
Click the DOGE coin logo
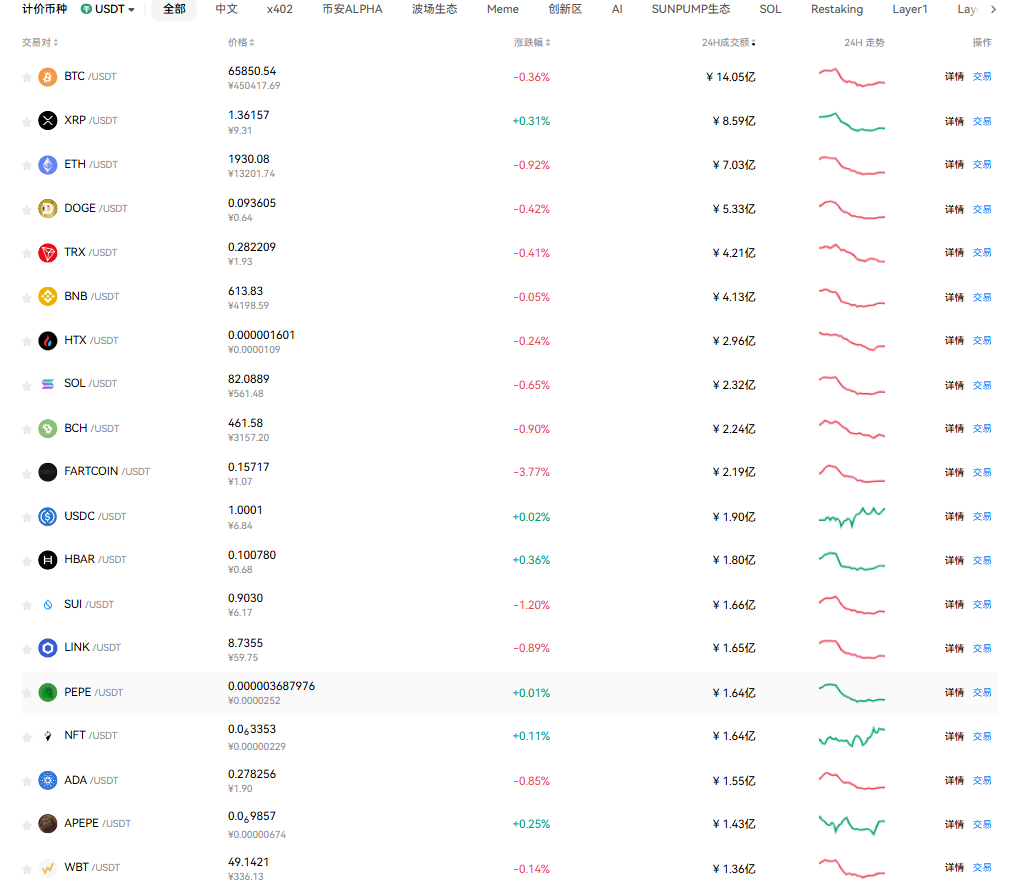[47, 209]
